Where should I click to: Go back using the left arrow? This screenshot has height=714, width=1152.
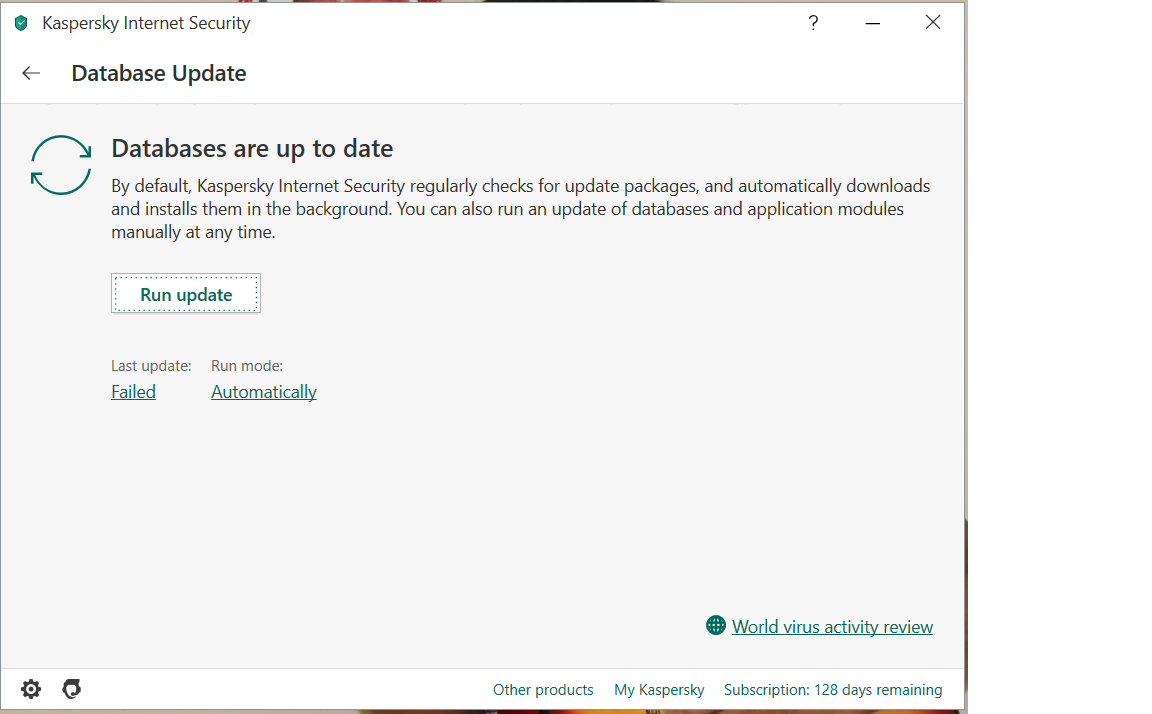click(x=31, y=73)
